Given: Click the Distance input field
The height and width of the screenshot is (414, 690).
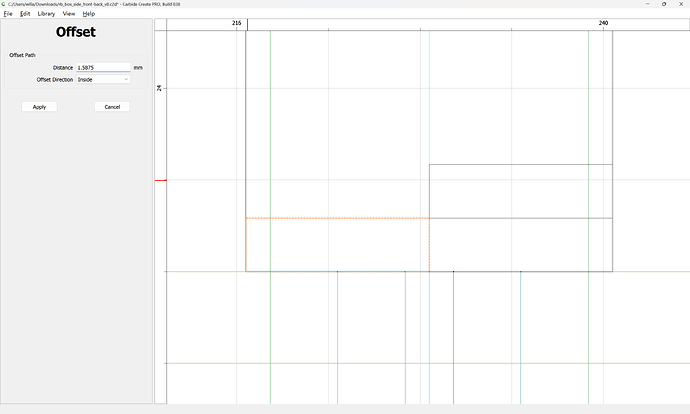Looking at the screenshot, I should tap(103, 67).
